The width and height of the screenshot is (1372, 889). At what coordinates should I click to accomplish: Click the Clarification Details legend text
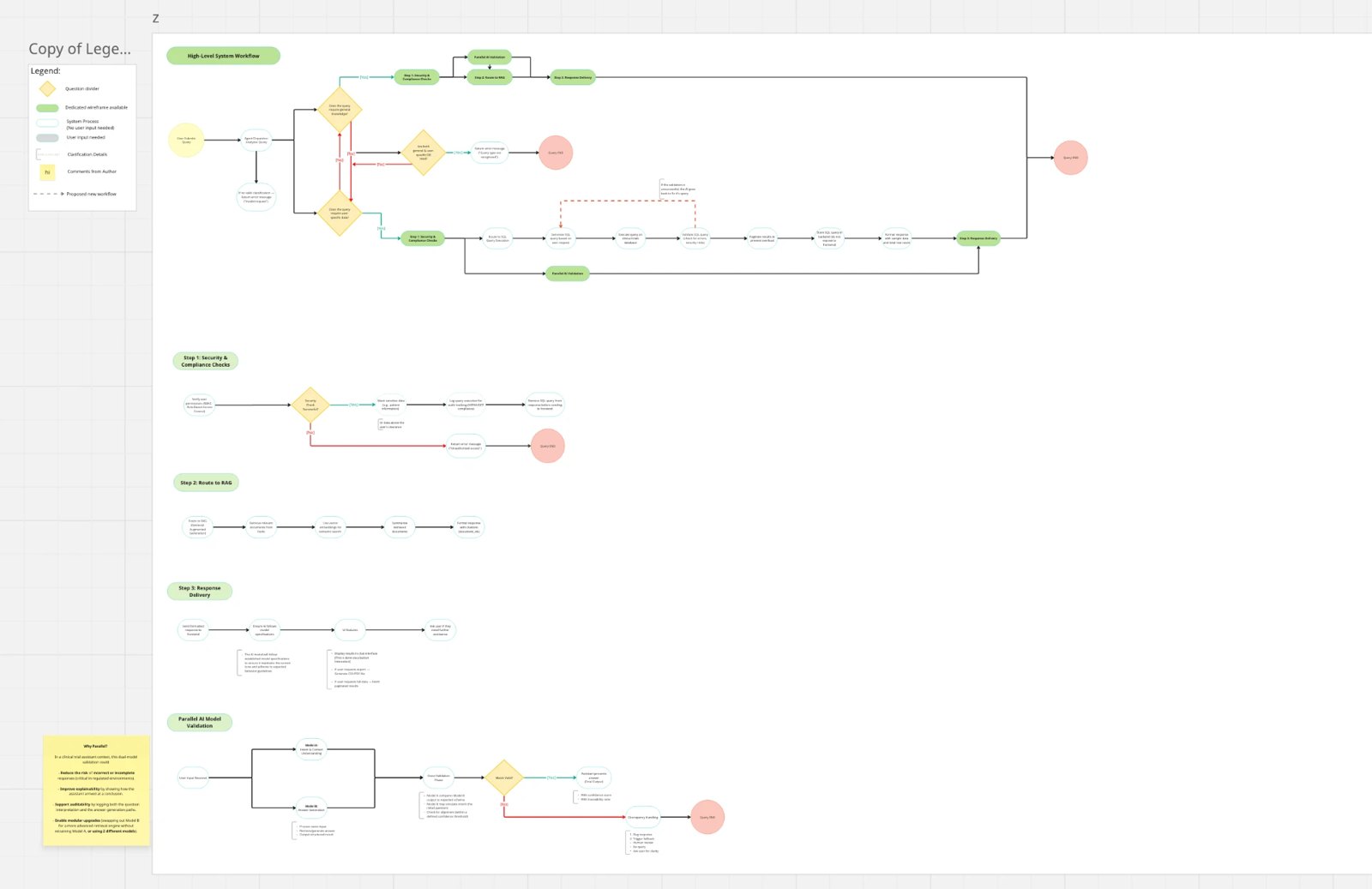point(87,154)
